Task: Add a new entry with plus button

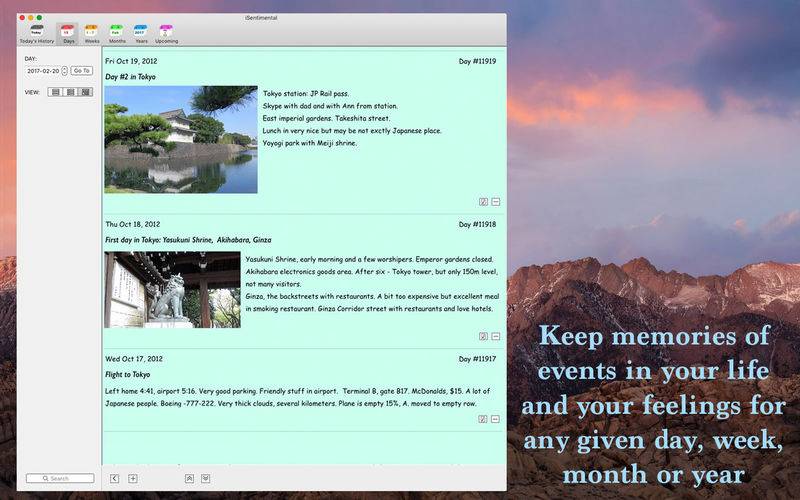Action: (133, 478)
